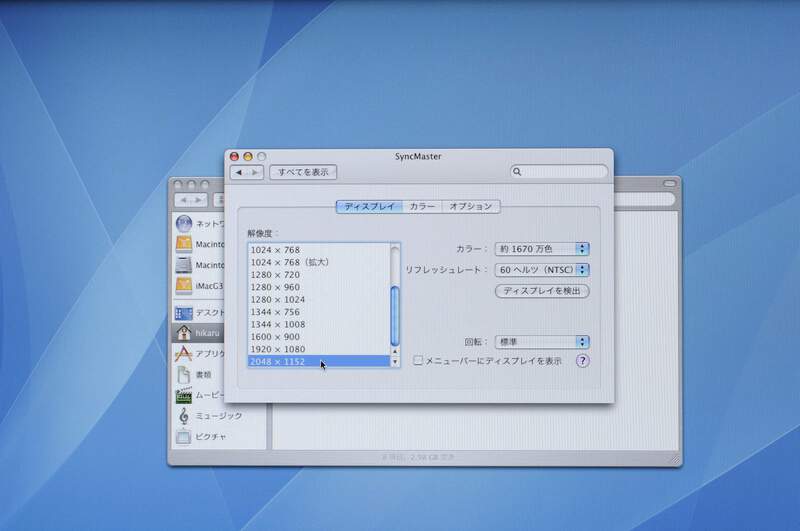Screen dimensions: 800x531
Task: Click the System Preferences search field
Action: point(560,172)
